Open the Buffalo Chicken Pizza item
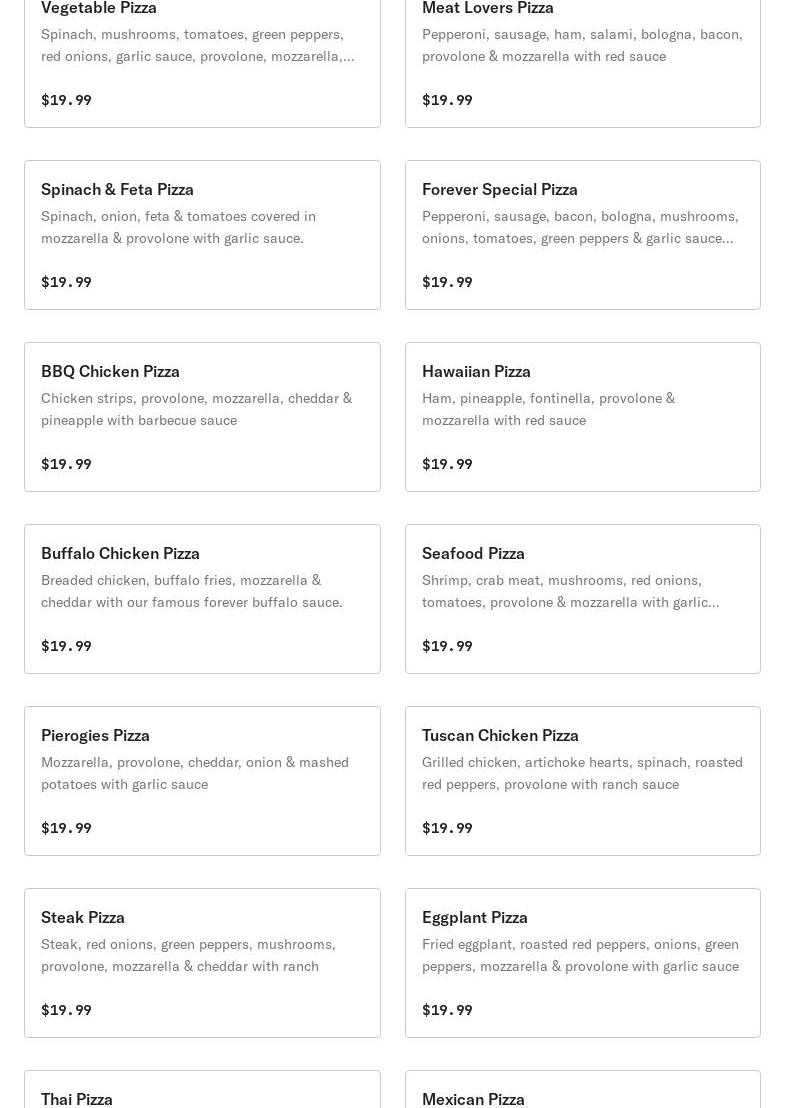Screen dimensions: 785x1108 [x=202, y=599]
